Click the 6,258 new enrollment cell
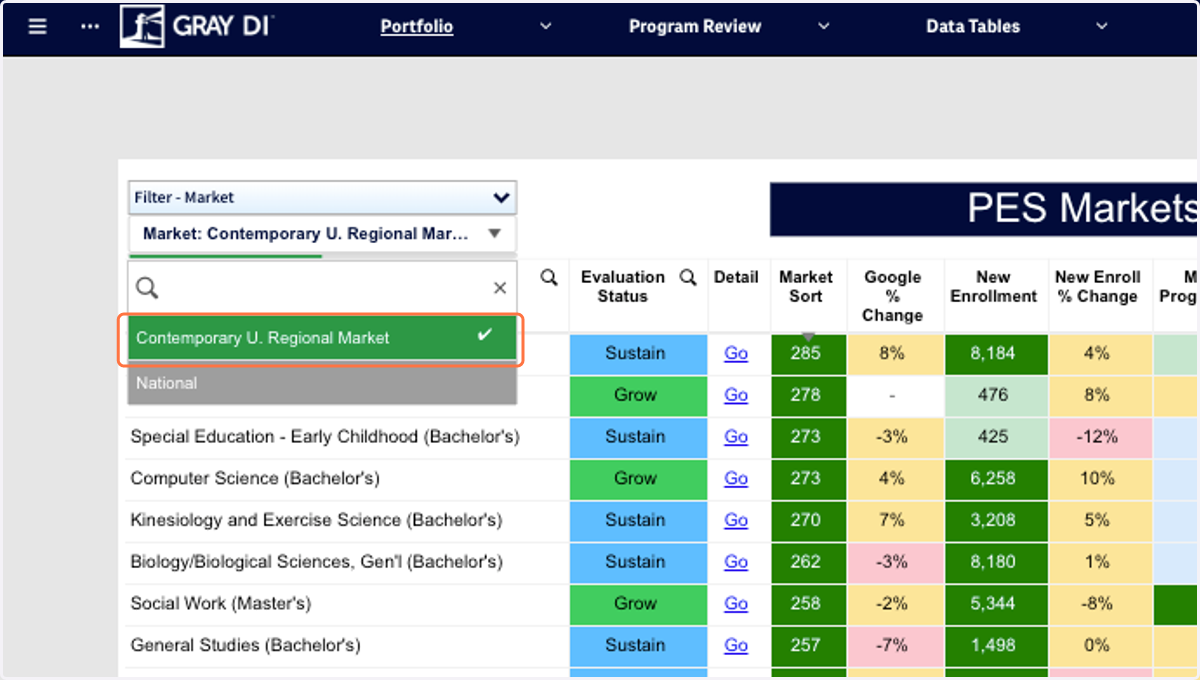This screenshot has height=680, width=1200. point(994,479)
